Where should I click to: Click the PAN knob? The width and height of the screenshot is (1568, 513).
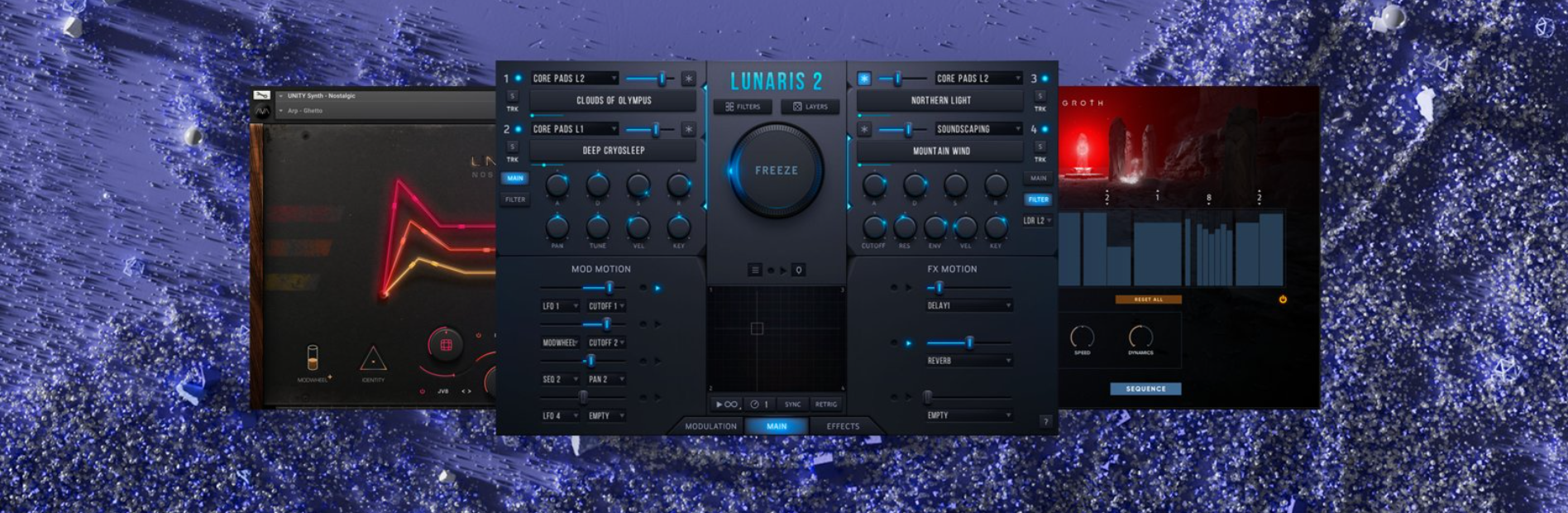click(557, 226)
